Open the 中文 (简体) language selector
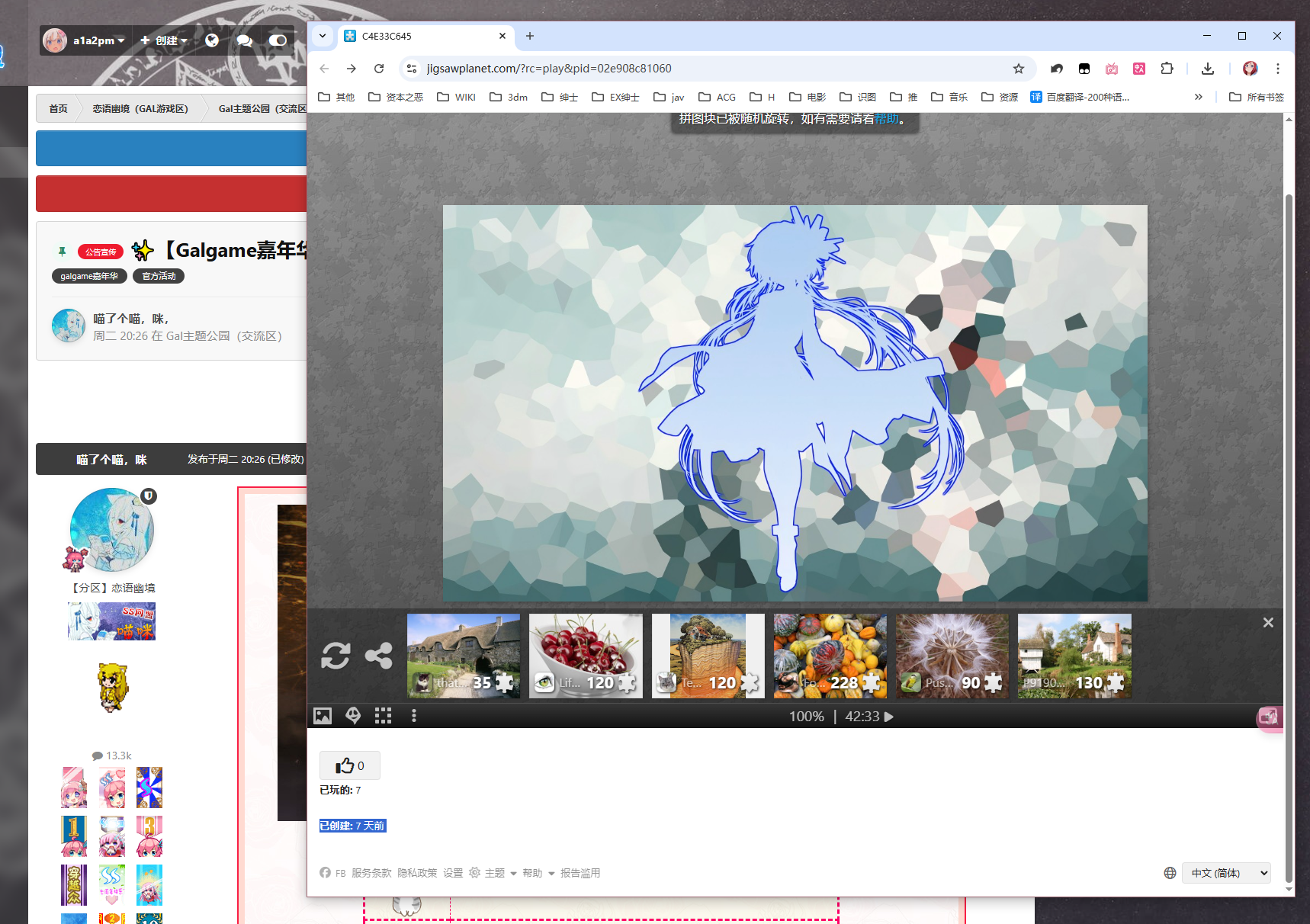This screenshot has height=924, width=1310. coord(1226,873)
